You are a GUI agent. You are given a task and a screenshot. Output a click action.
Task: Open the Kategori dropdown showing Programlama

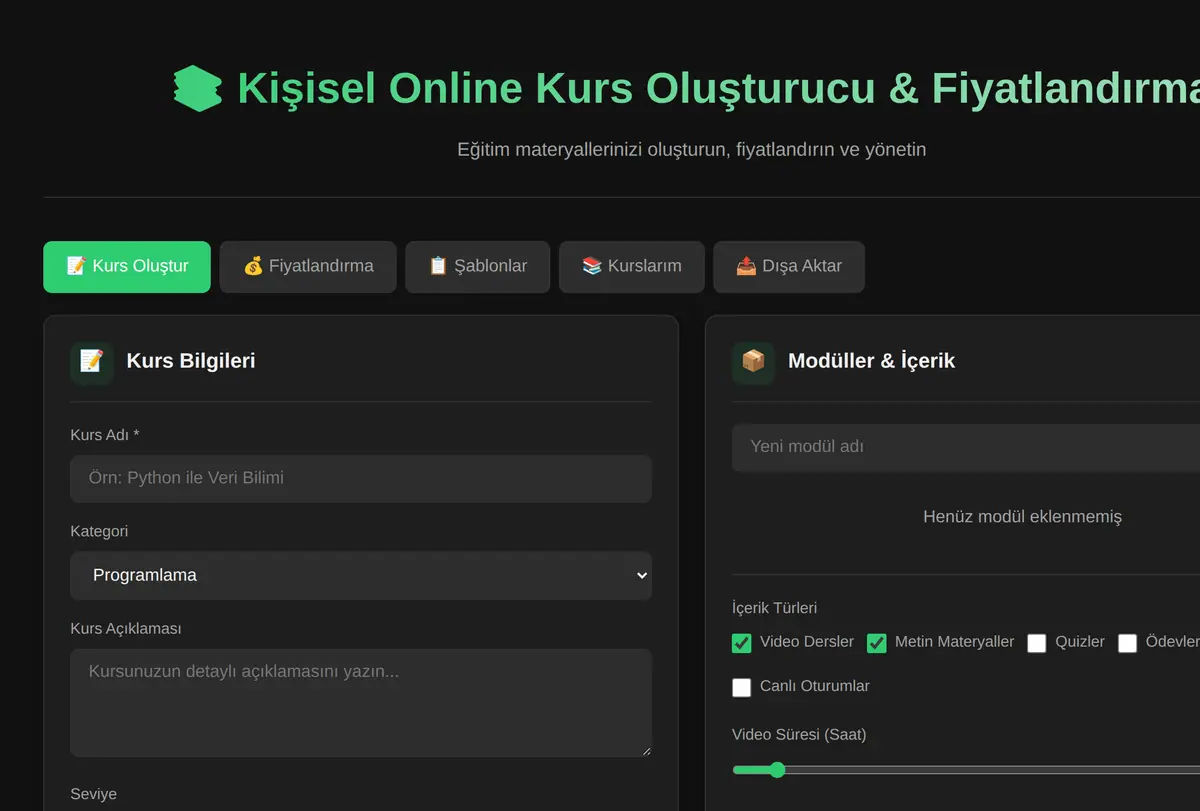(x=361, y=576)
